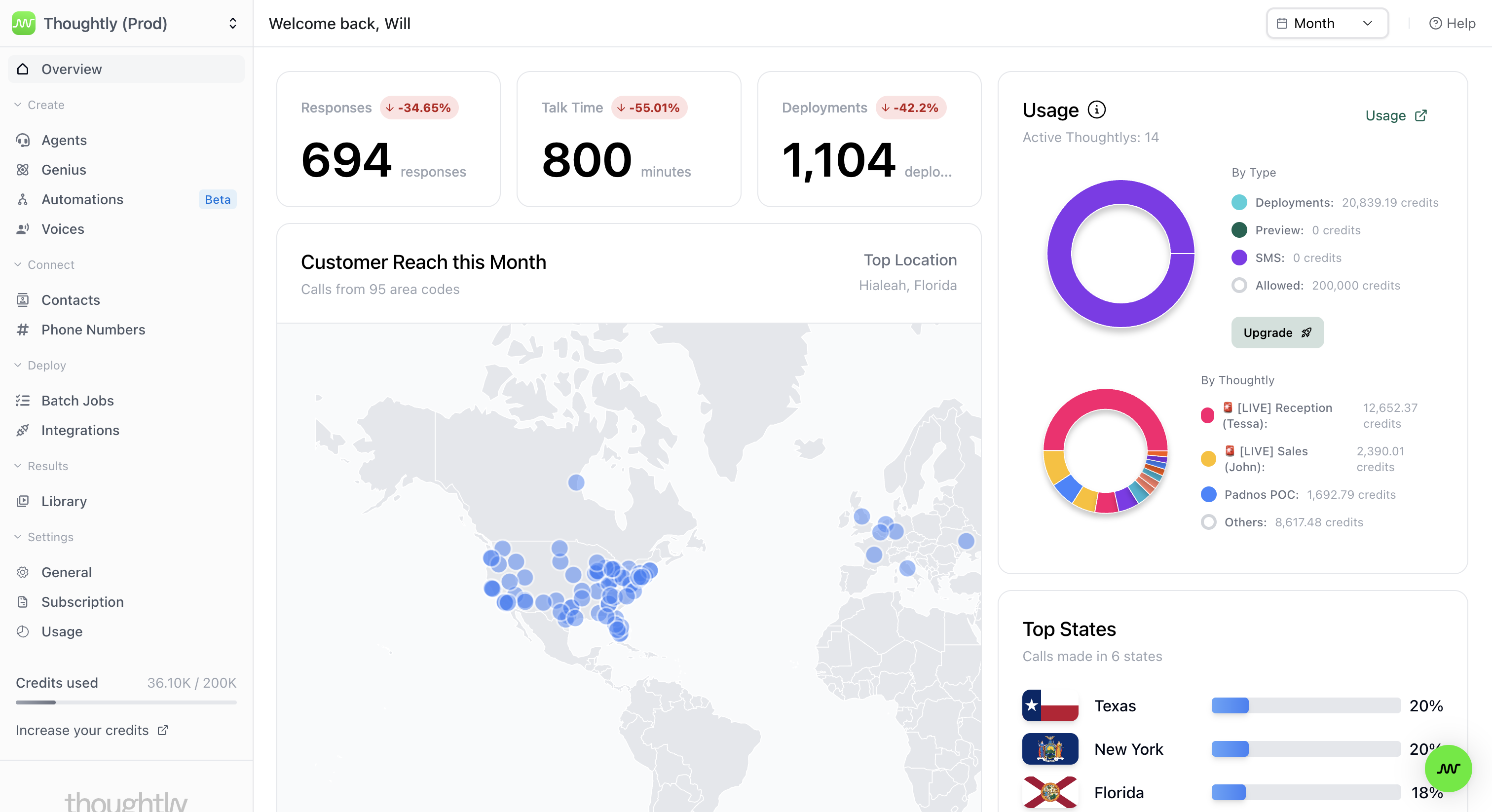Click the Talk Time -55.01% badge
Image resolution: width=1492 pixels, height=812 pixels.
[649, 108]
